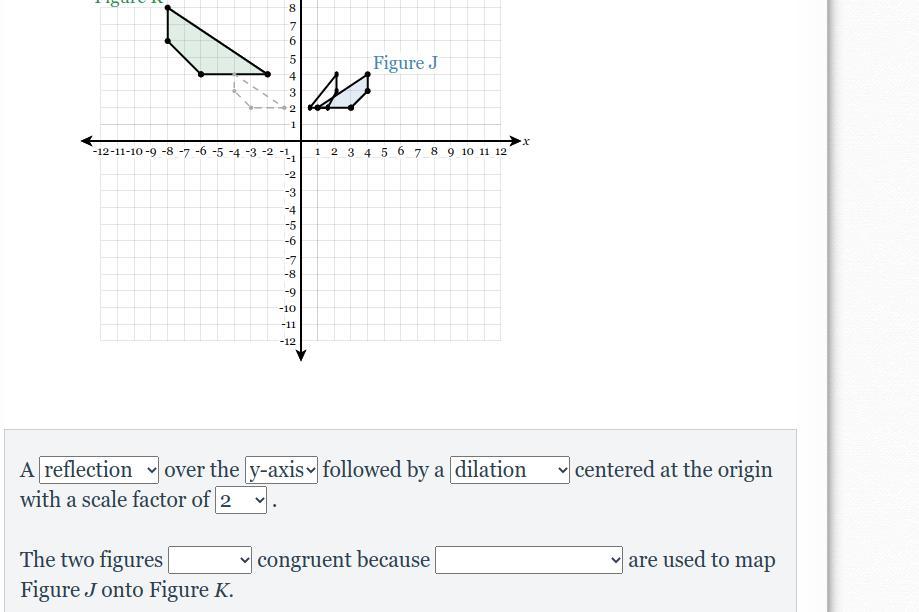919x612 pixels.
Task: Select Figure K vertex at (-6, 4)
Action: pyautogui.click(x=201, y=74)
